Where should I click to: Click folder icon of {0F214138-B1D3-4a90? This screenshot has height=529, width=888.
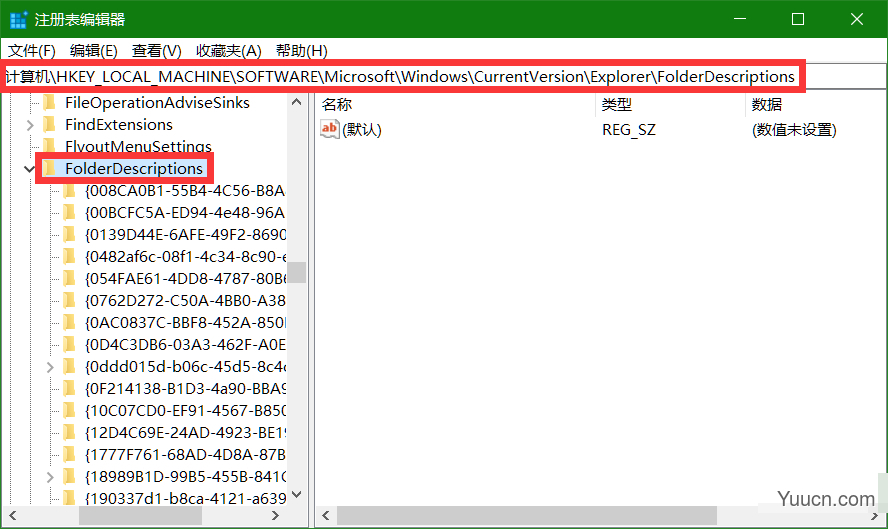click(69, 389)
